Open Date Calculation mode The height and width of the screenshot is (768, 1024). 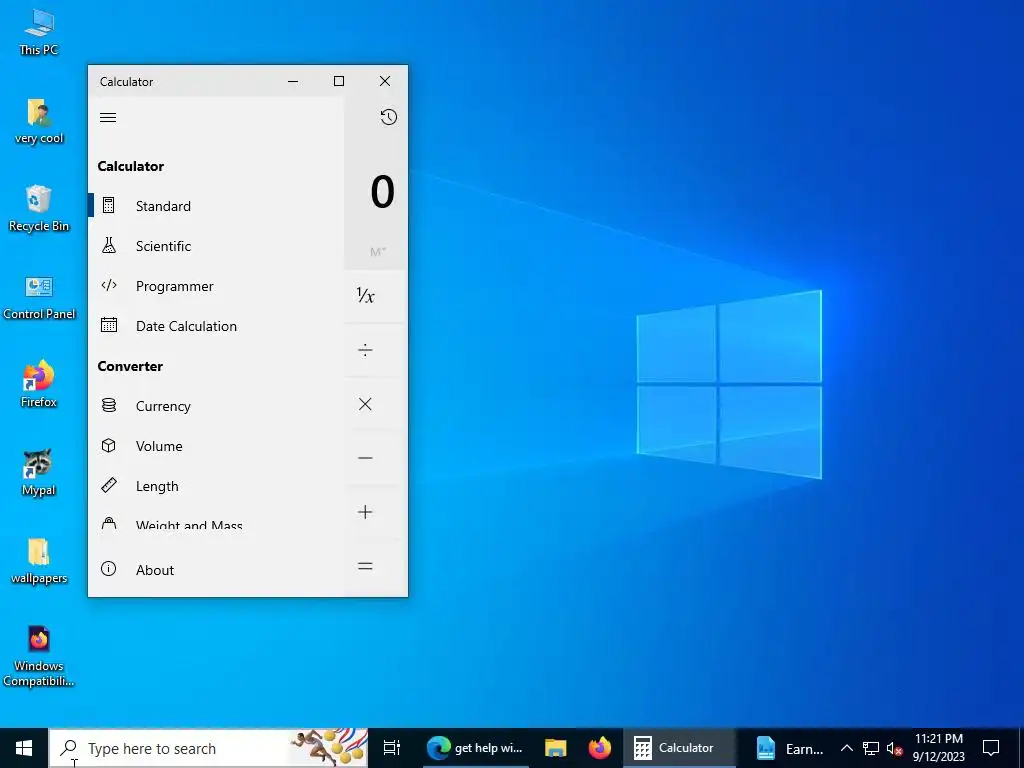pos(216,326)
